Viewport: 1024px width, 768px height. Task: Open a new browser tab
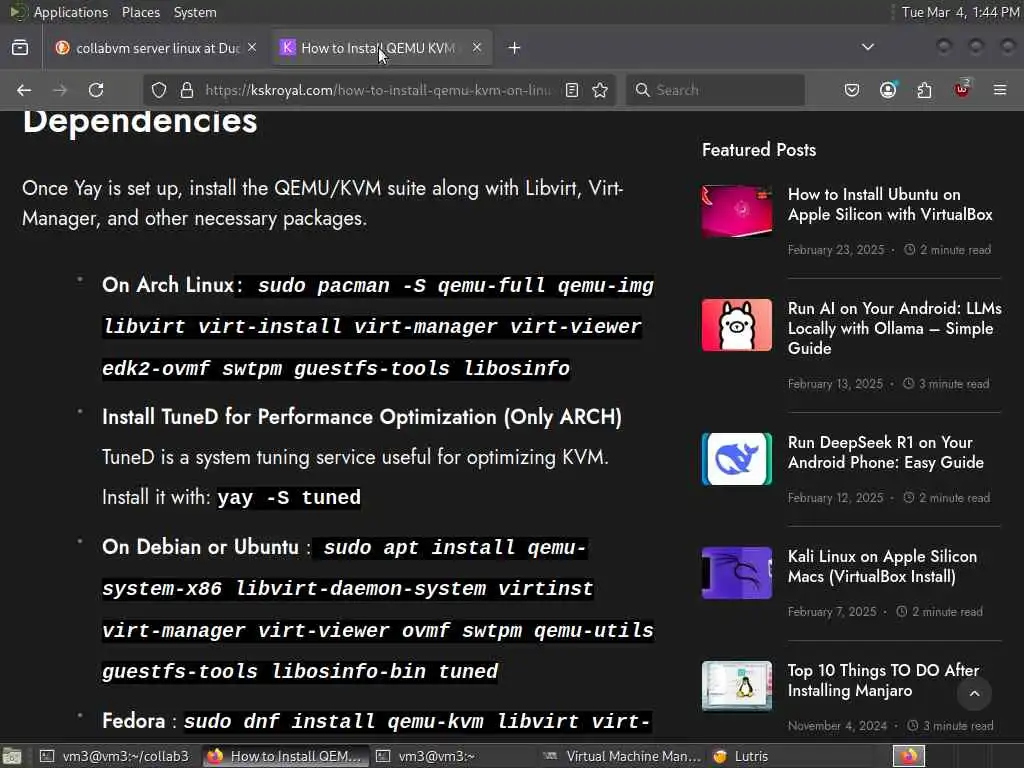(x=515, y=48)
